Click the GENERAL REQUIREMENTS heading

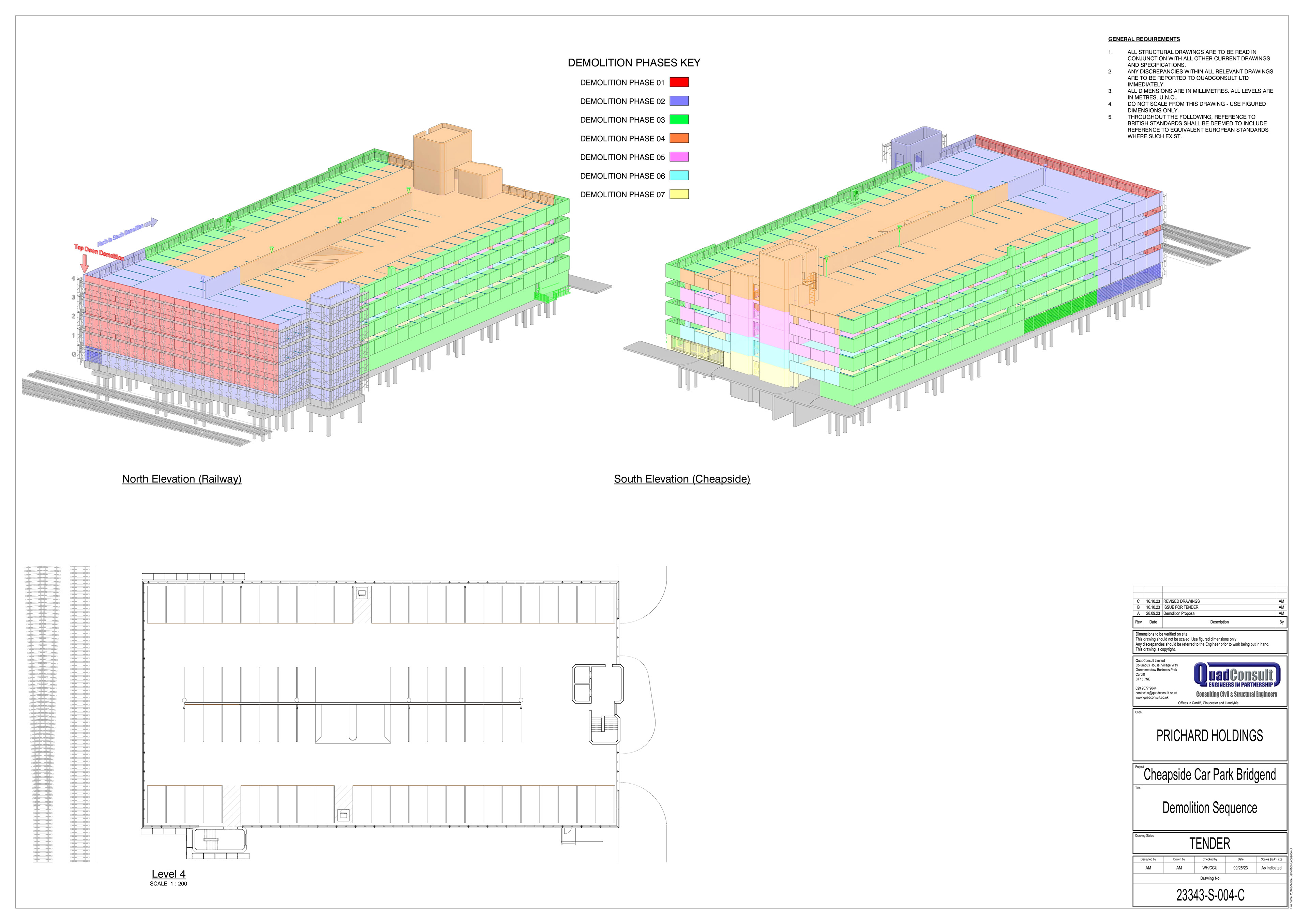click(x=1144, y=39)
